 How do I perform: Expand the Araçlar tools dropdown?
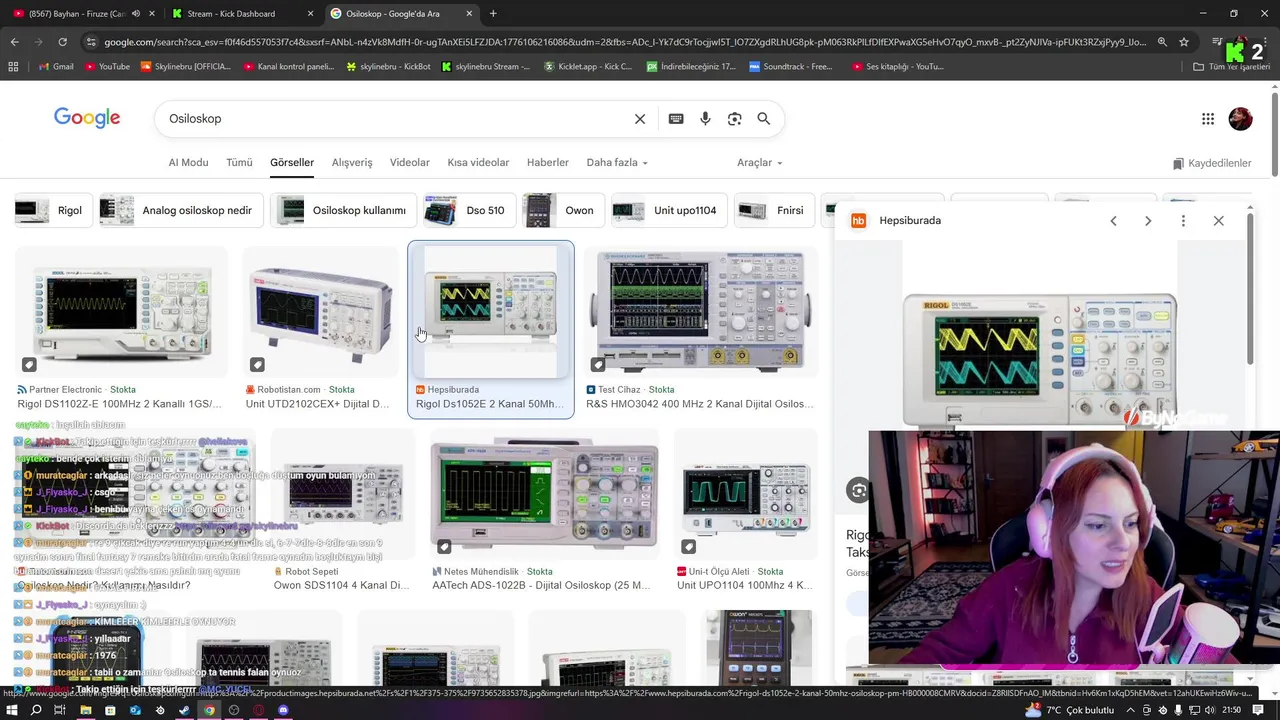[760, 162]
